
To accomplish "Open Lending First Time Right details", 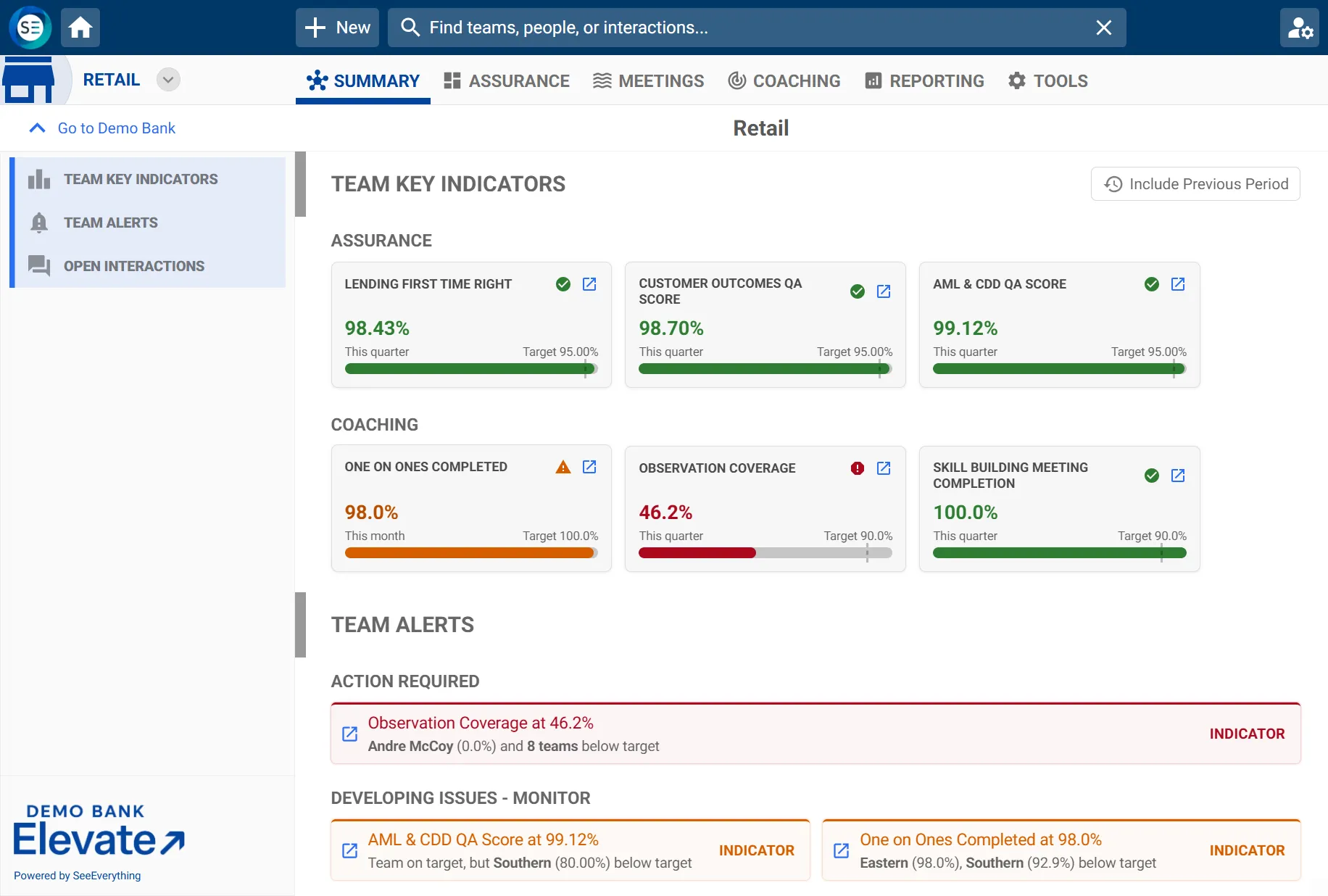I will 589,284.
